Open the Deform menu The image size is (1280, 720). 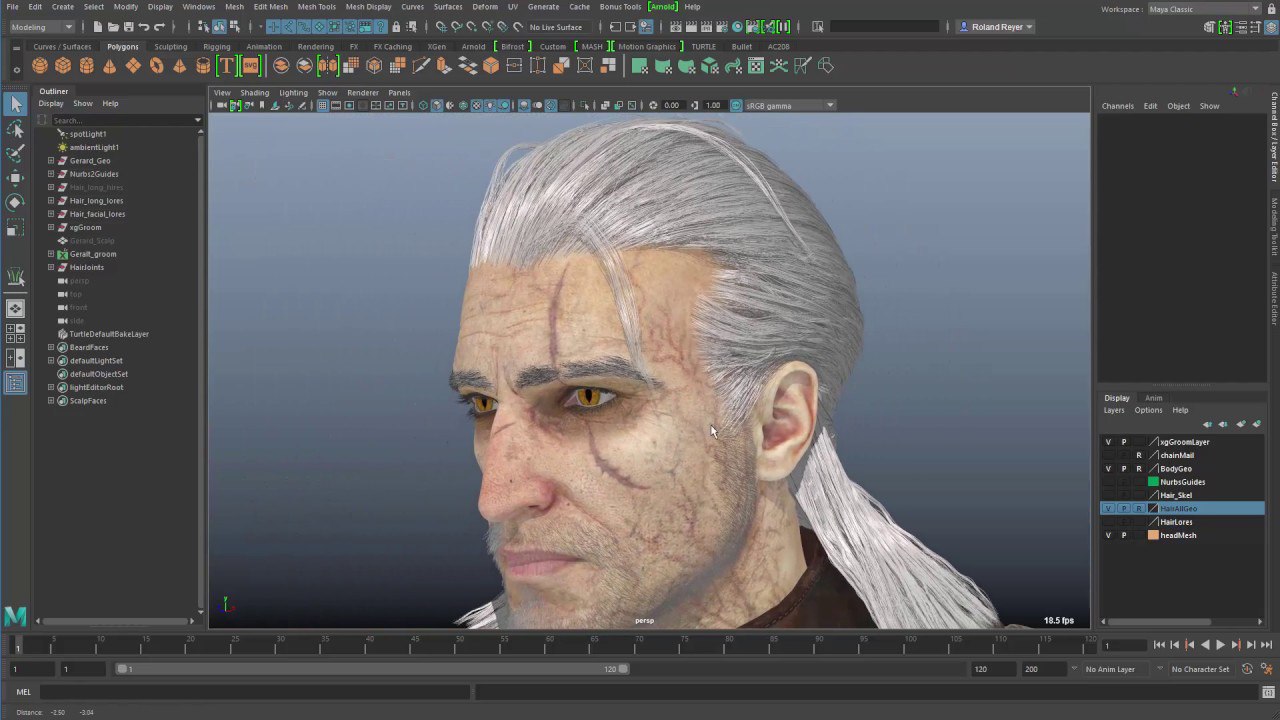point(485,7)
